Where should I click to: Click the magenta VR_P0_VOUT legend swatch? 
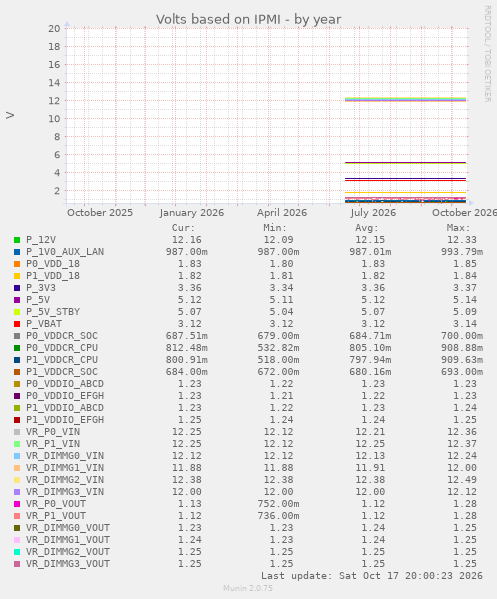[17, 504]
